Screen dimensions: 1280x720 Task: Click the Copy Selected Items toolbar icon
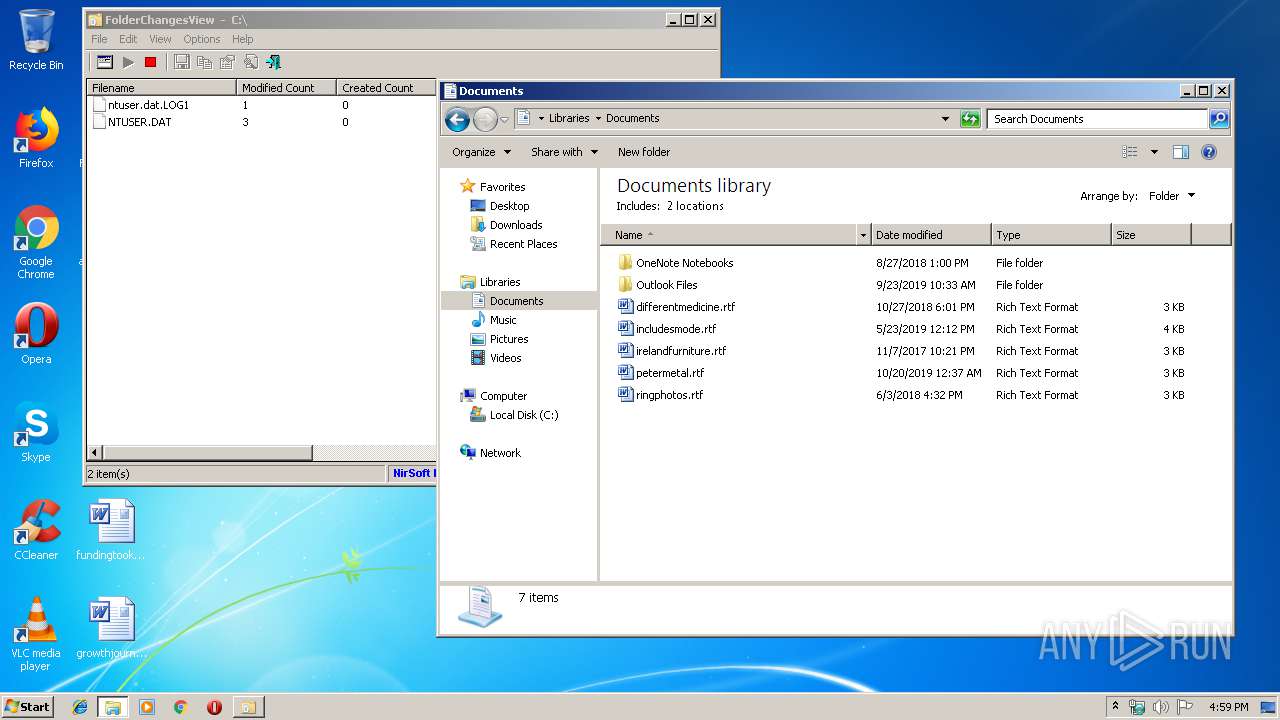click(204, 62)
